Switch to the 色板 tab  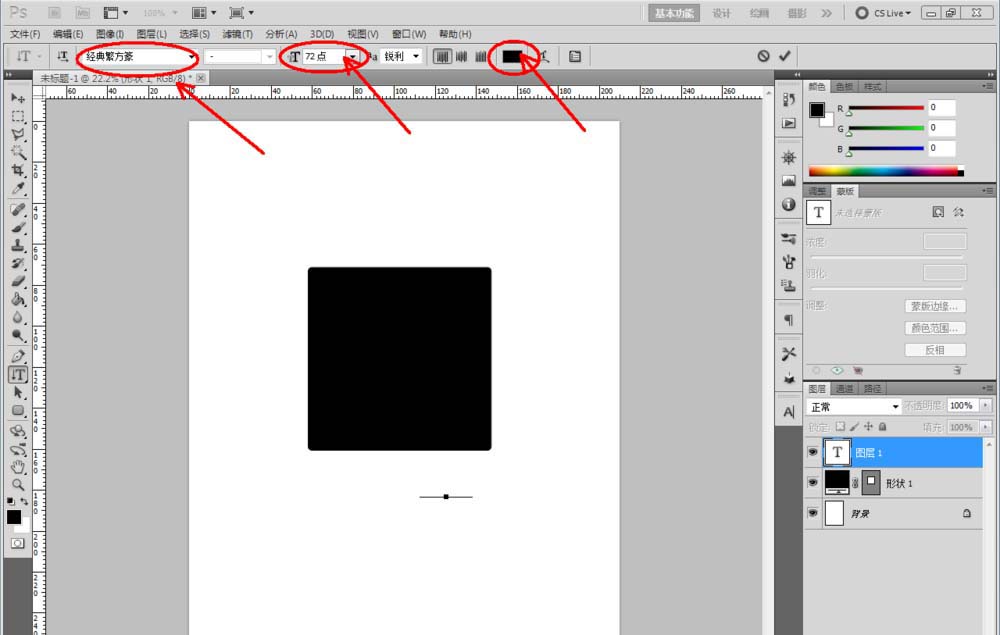844,86
